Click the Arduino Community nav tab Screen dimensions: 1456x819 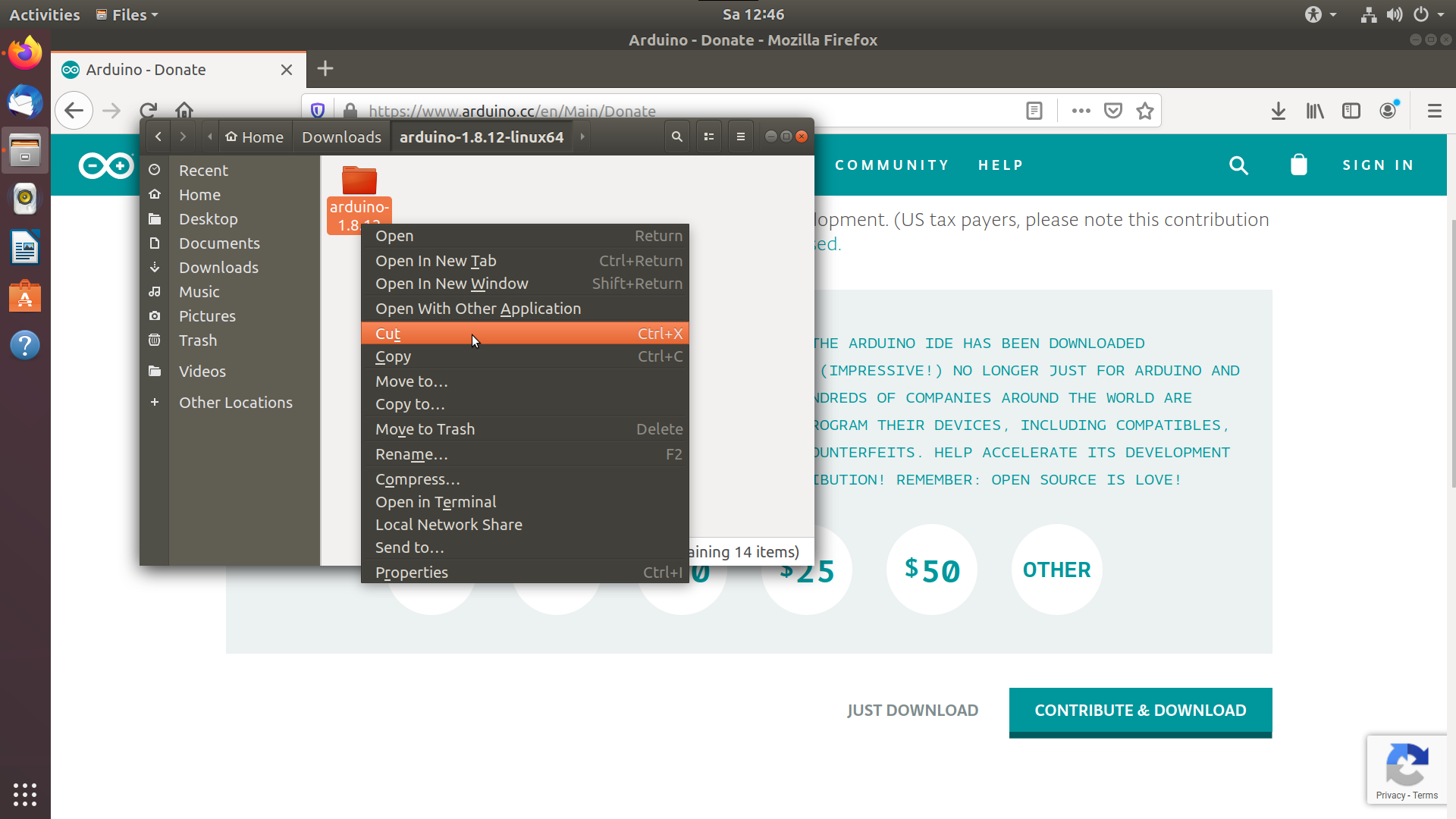(x=892, y=164)
